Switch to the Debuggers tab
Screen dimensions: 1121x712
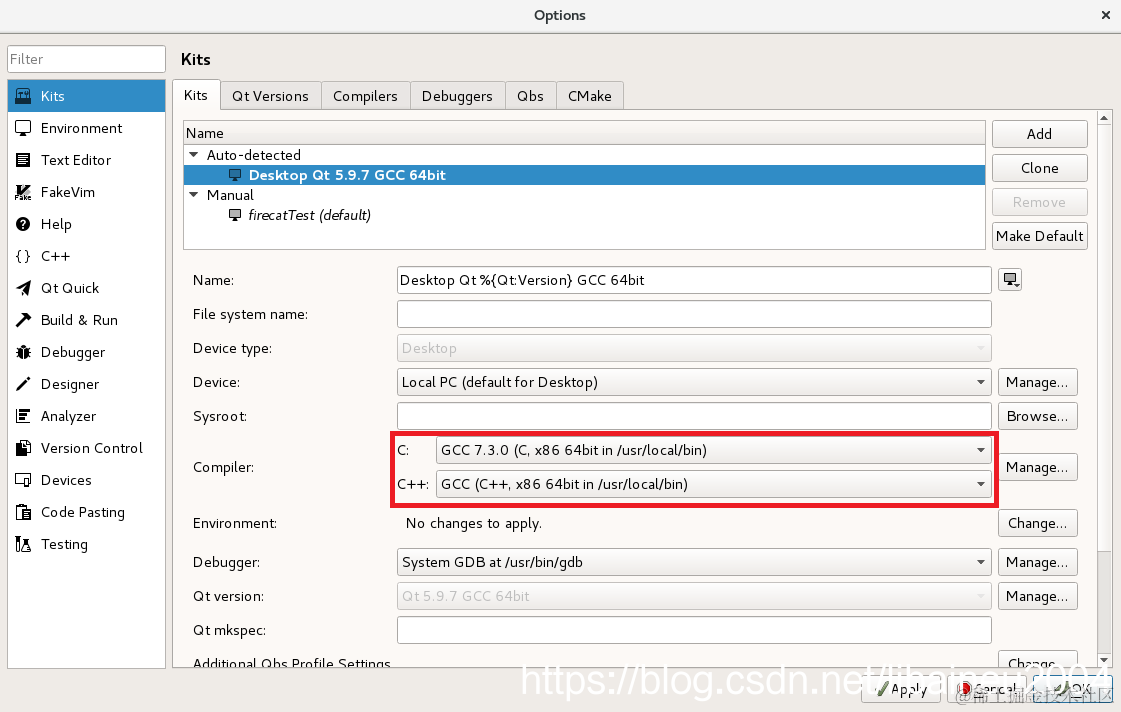(x=458, y=96)
